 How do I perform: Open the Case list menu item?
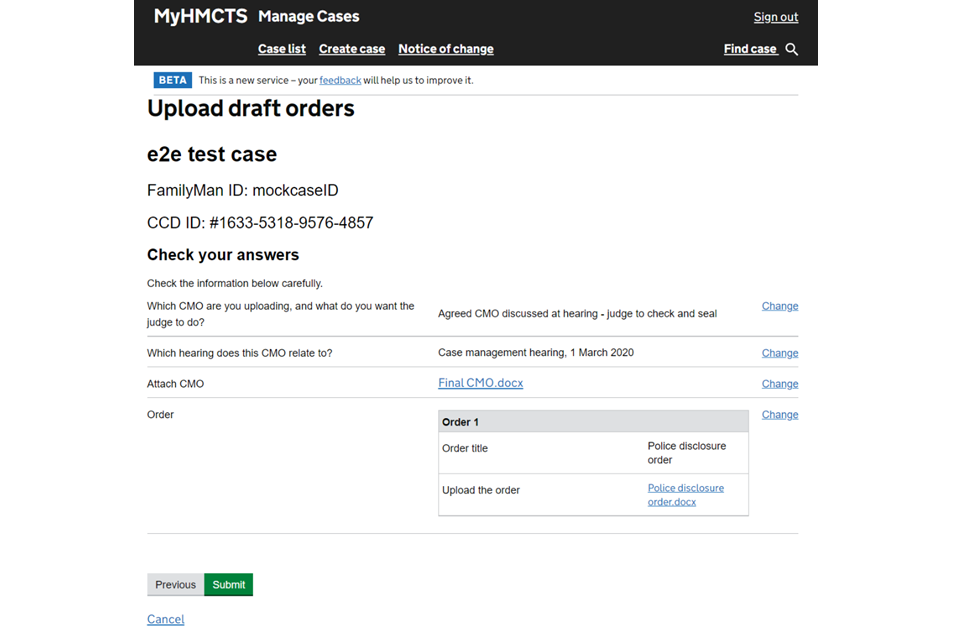[x=281, y=49]
